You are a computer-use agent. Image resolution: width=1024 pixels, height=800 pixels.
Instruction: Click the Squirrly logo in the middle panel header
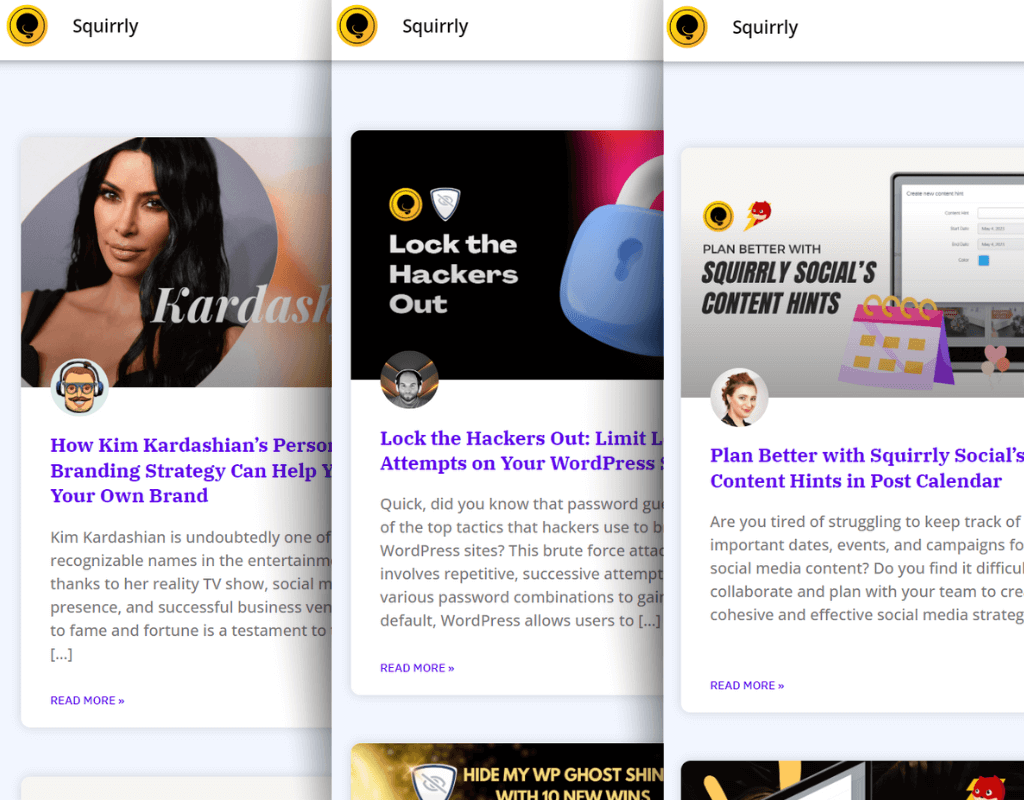[357, 26]
